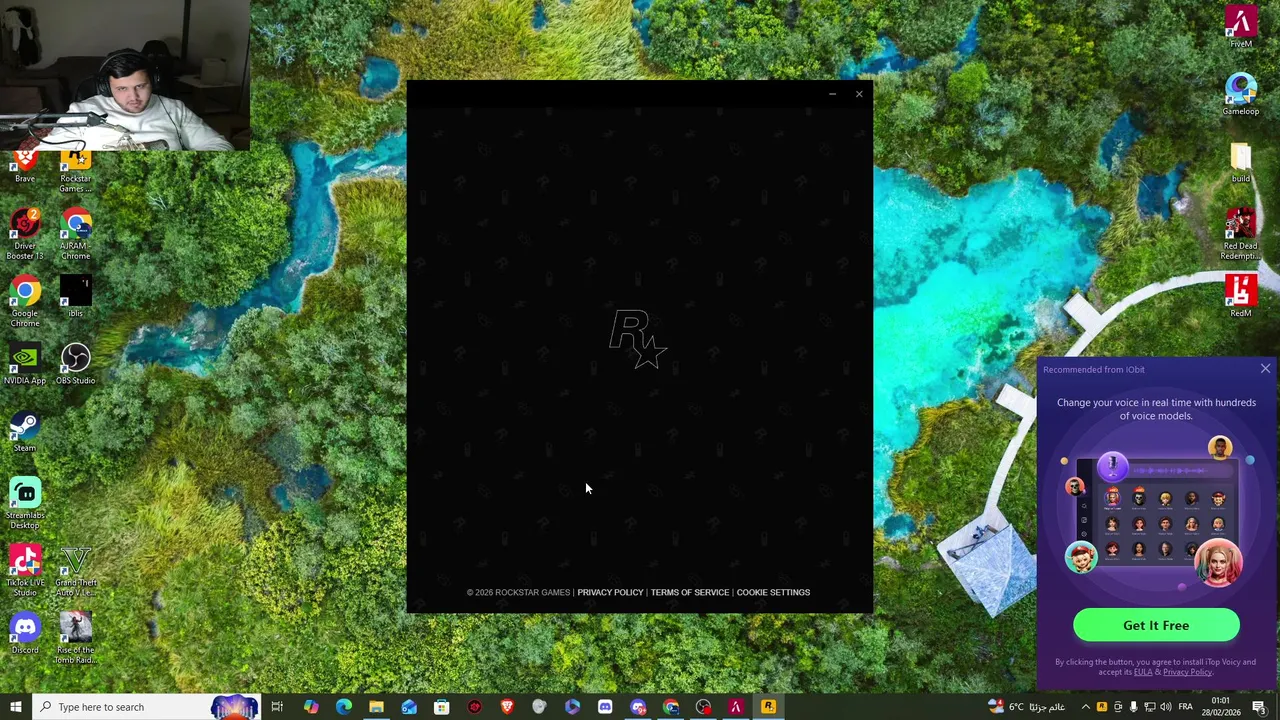Click voice changer promo image in popup

coord(1156,513)
